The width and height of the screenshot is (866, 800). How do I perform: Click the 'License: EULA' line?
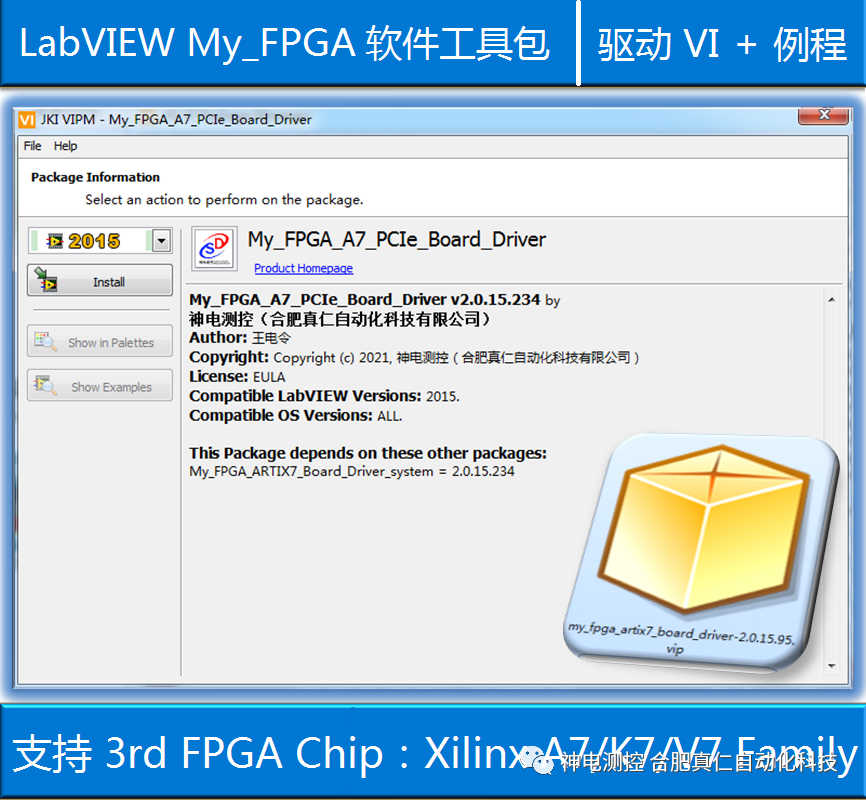point(237,377)
